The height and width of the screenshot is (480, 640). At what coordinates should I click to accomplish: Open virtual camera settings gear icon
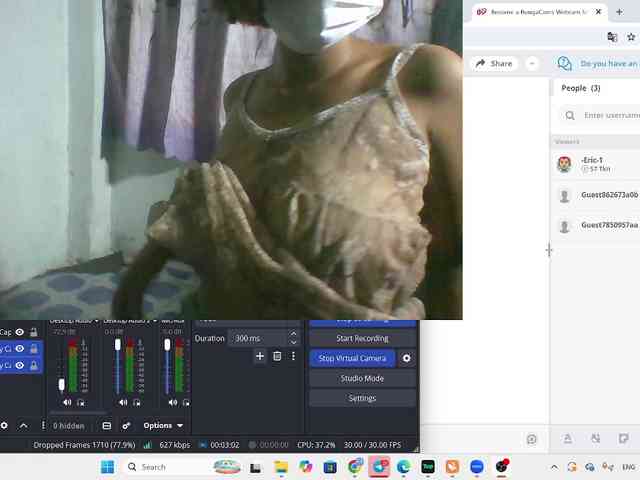point(407,358)
